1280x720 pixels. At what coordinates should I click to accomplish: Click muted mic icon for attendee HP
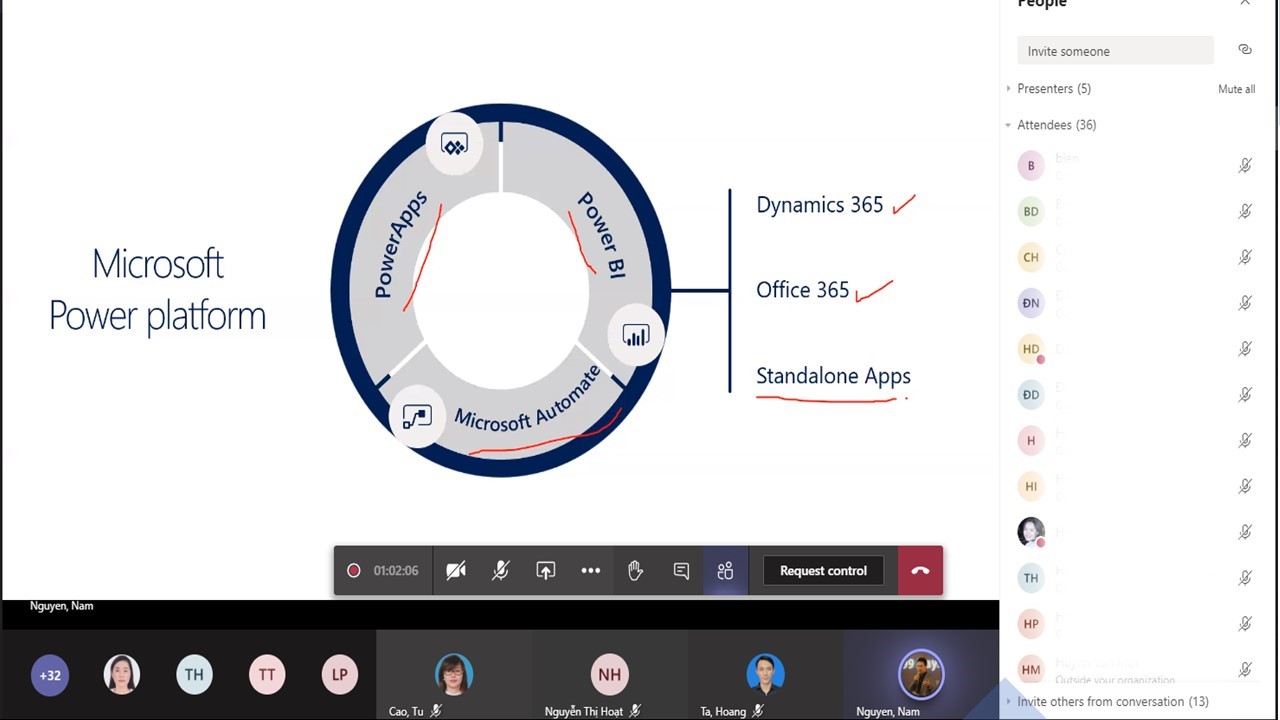point(1245,624)
